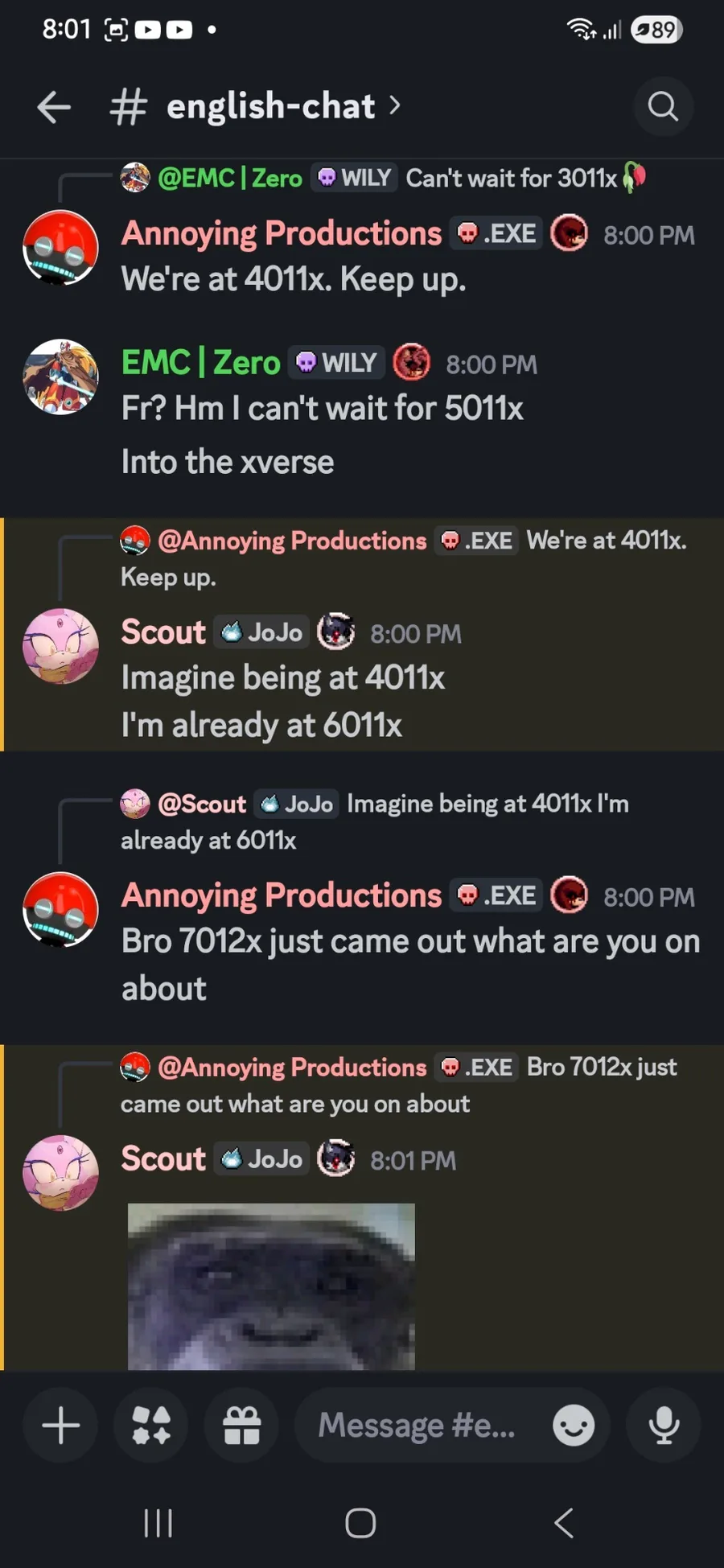Open the gift Nitro icon
Screen dimensions: 724x1568
point(242,1426)
